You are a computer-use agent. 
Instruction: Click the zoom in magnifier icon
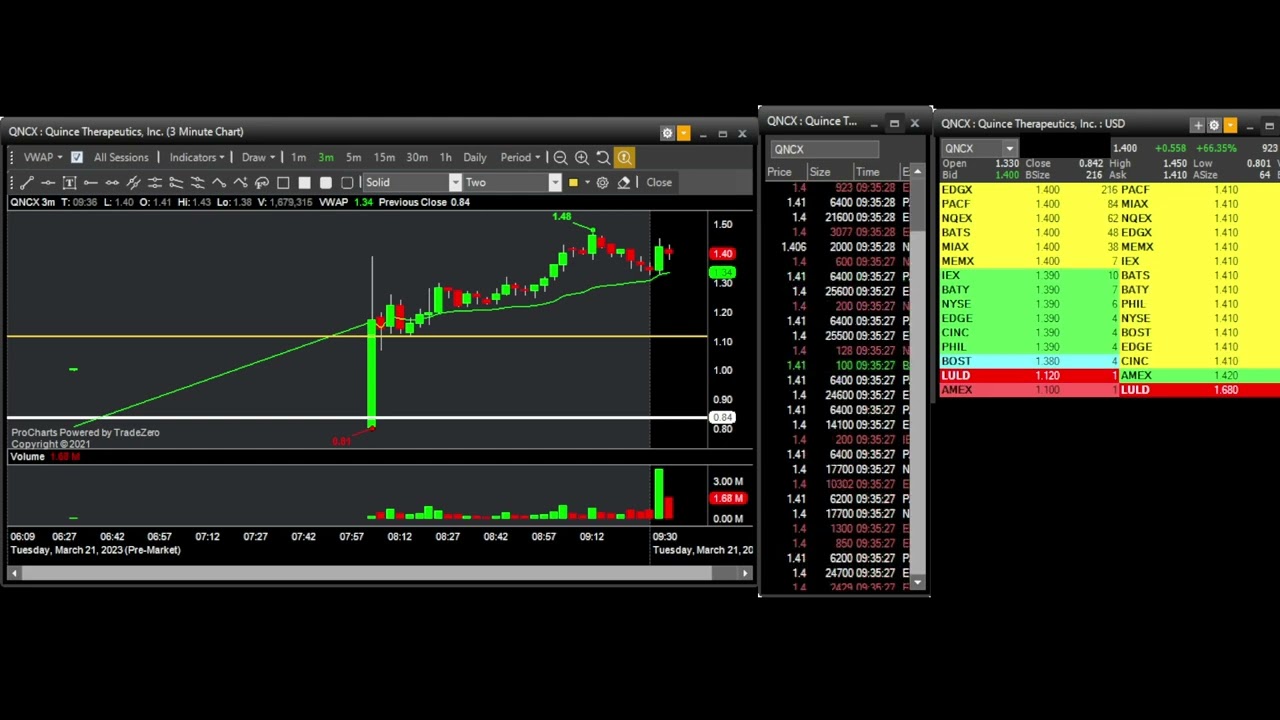pyautogui.click(x=581, y=157)
